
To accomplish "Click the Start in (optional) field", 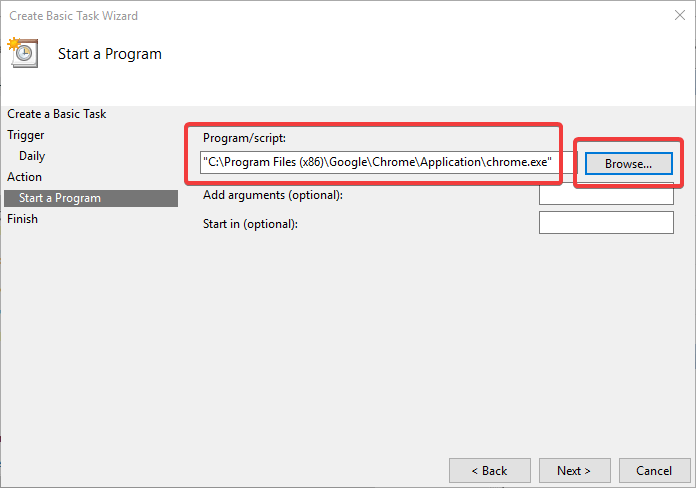I will pos(606,222).
